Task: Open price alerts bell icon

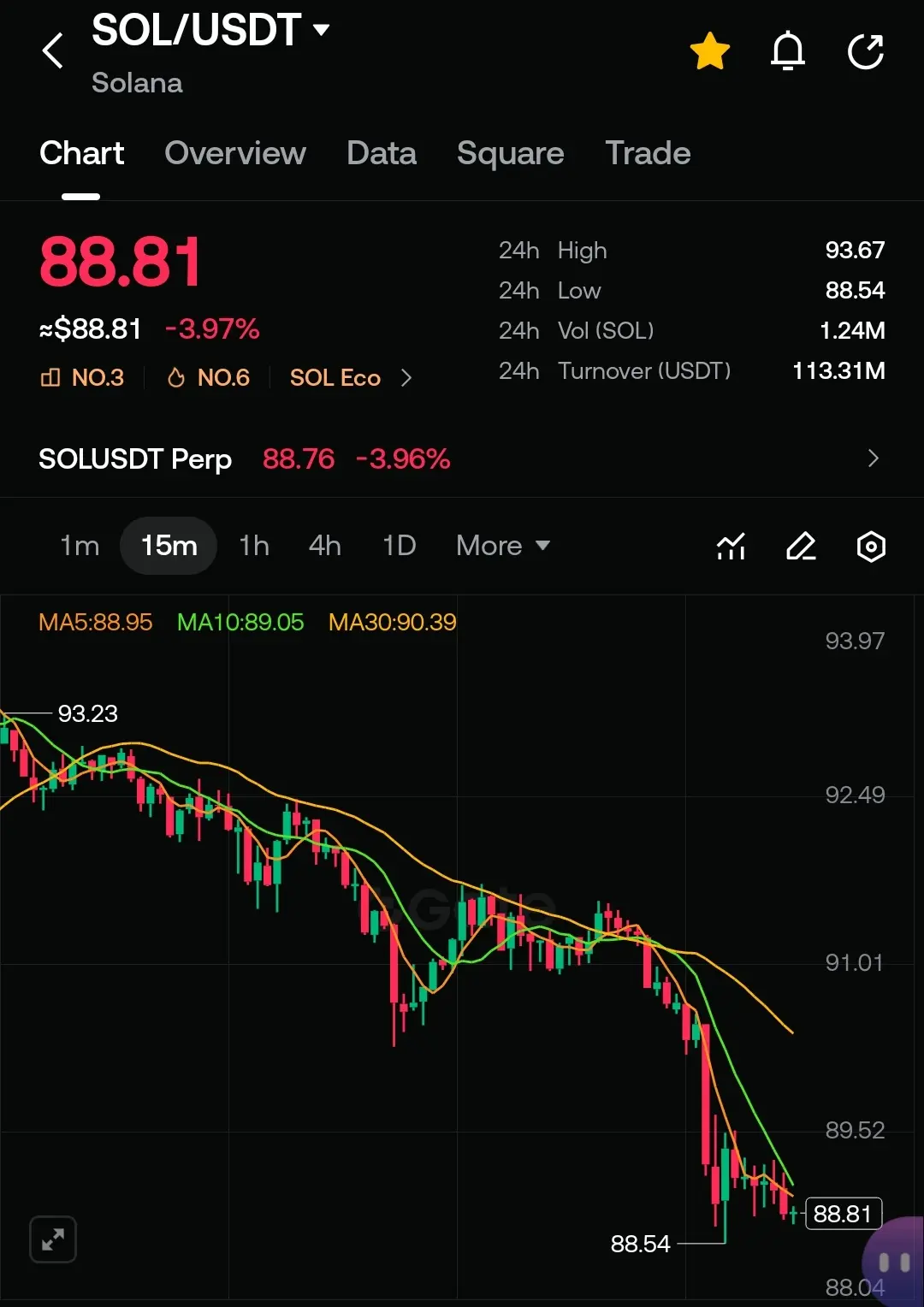Action: pyautogui.click(x=788, y=51)
